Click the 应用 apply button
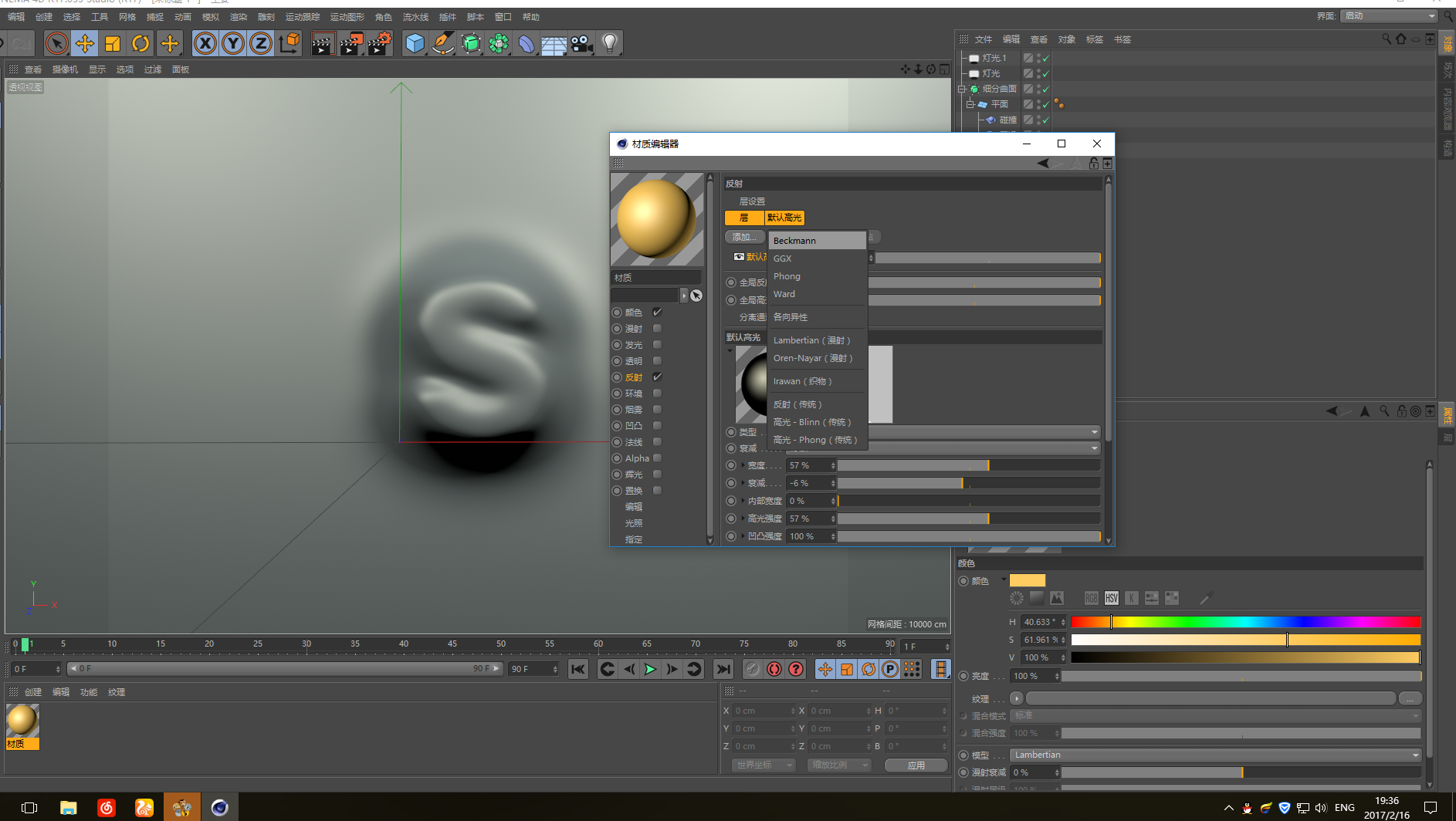This screenshot has width=1456, height=821. pos(916,765)
